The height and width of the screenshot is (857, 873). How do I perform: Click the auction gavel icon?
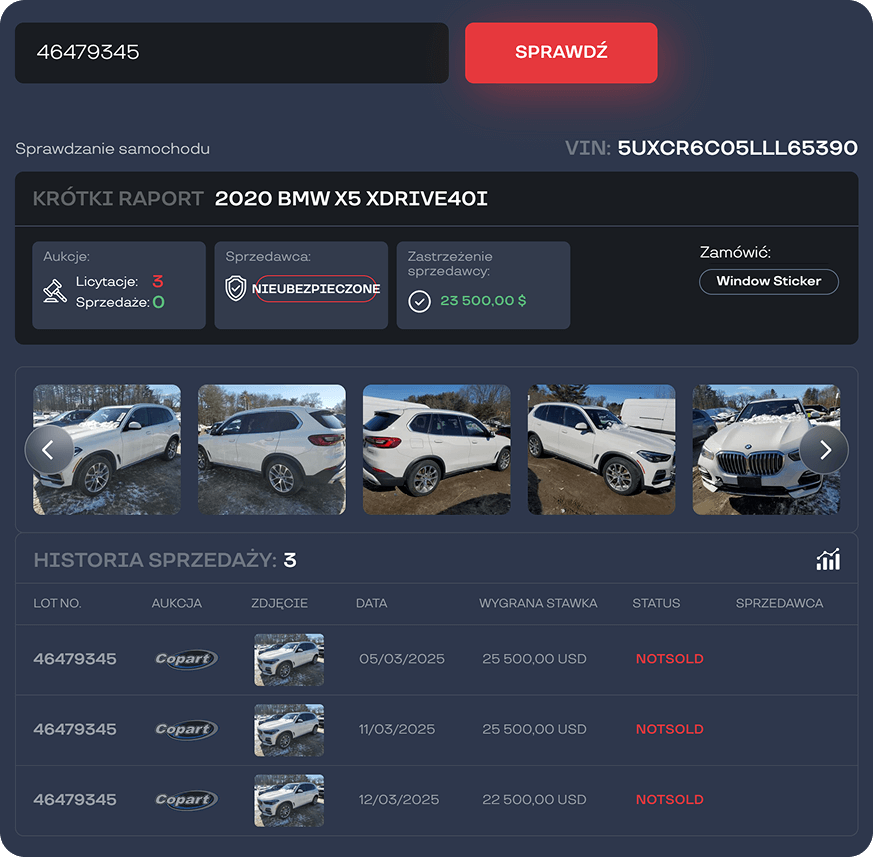[x=54, y=291]
